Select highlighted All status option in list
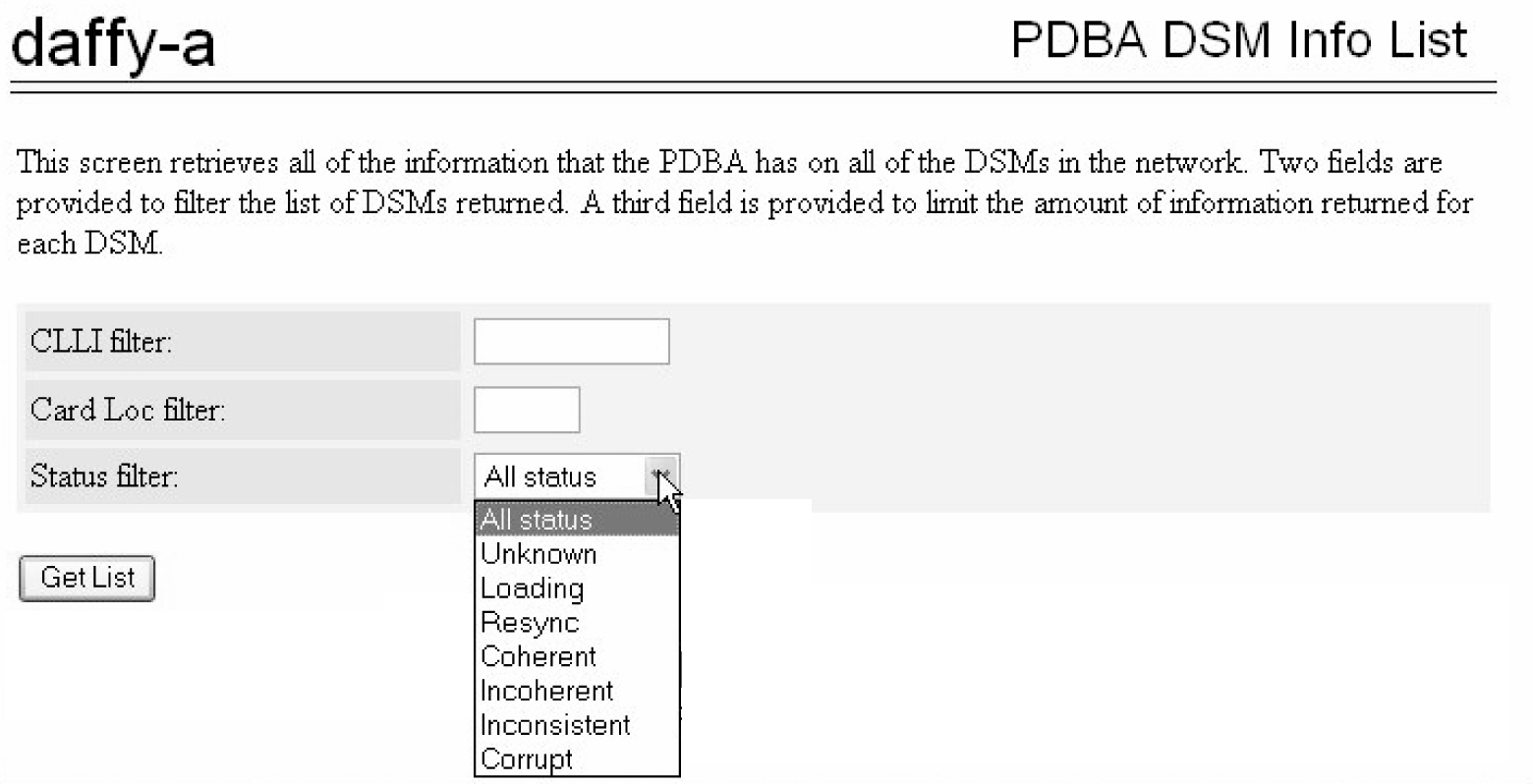 click(576, 520)
